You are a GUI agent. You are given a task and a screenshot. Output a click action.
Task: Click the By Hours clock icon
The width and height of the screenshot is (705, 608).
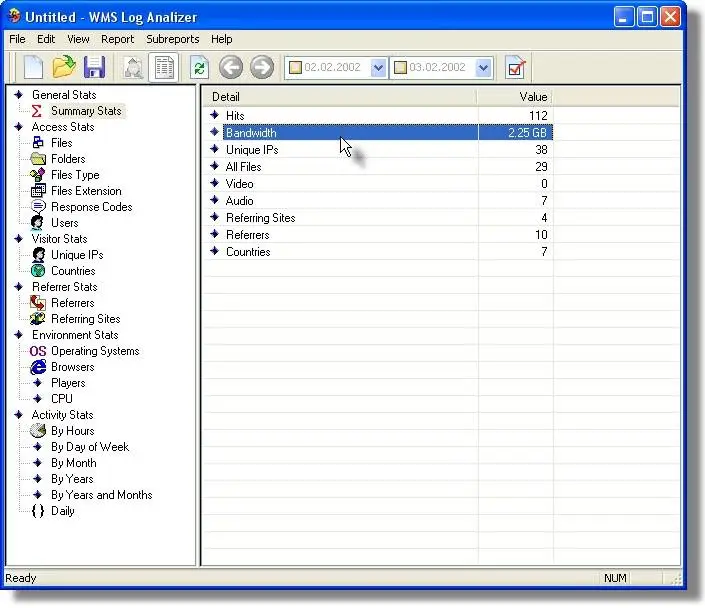point(38,431)
